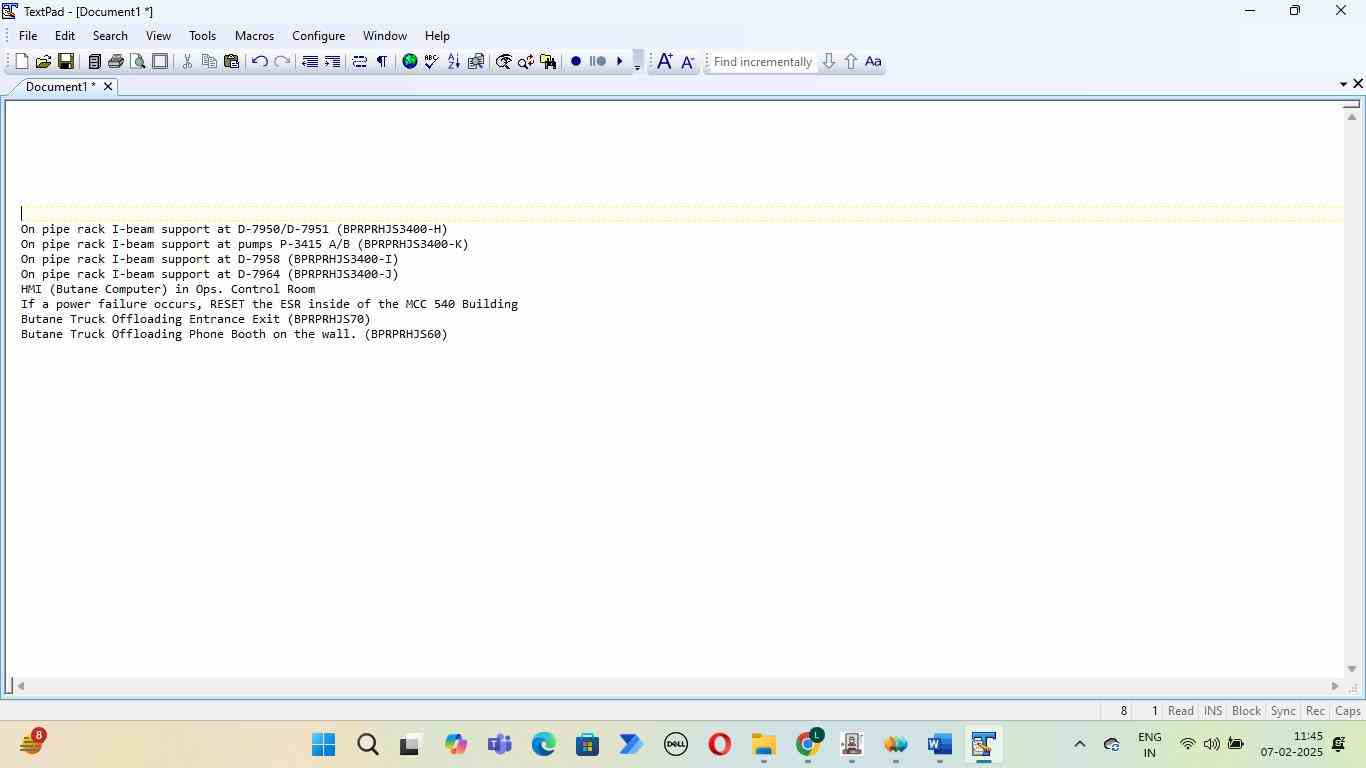Save the document with the floppy icon

tap(65, 62)
